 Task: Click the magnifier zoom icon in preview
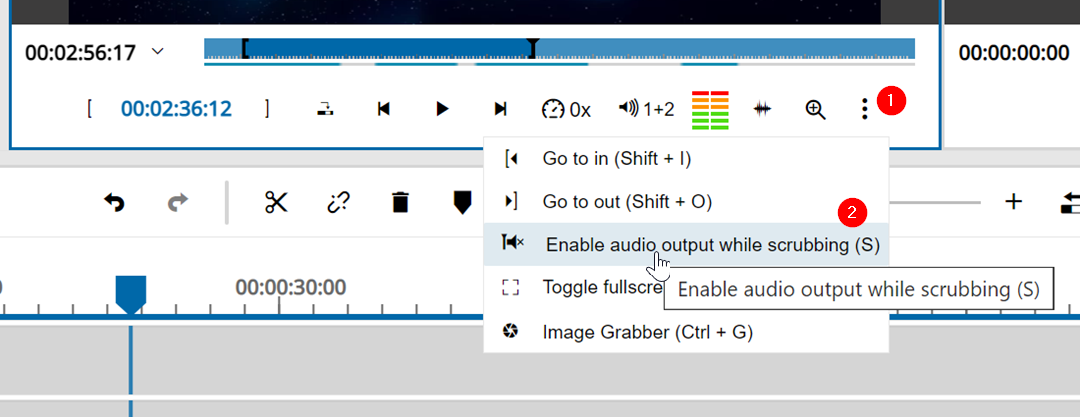pyautogui.click(x=816, y=109)
